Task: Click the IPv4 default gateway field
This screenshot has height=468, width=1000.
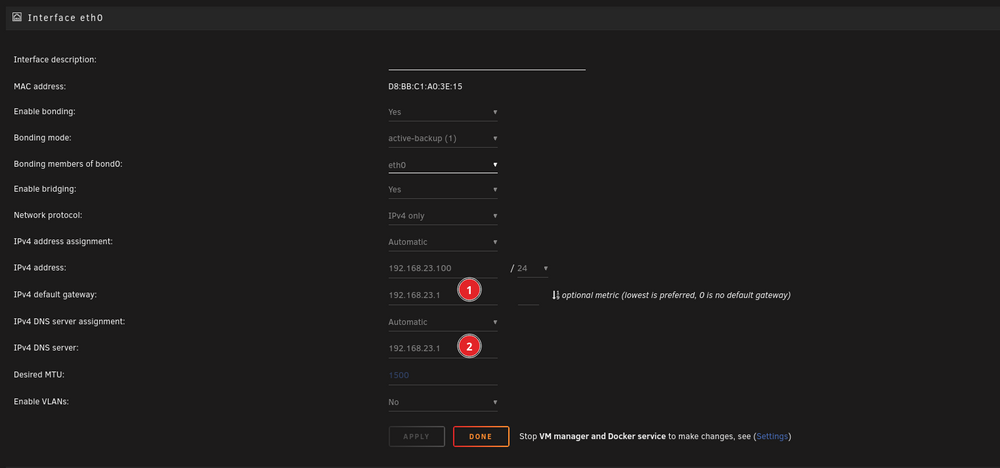Action: 443,295
